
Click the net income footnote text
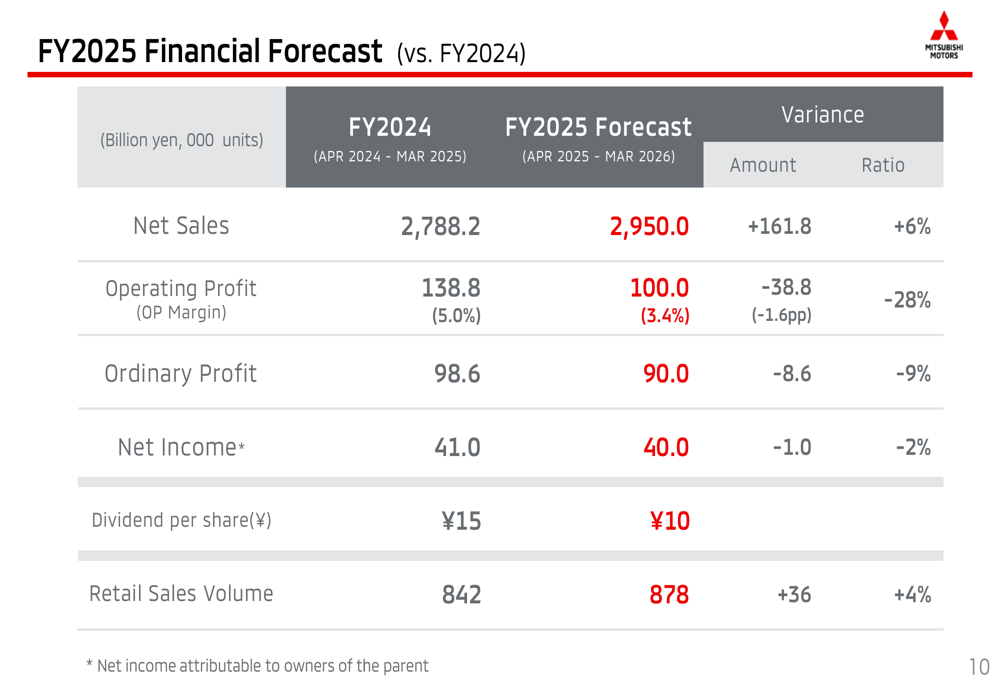point(257,666)
